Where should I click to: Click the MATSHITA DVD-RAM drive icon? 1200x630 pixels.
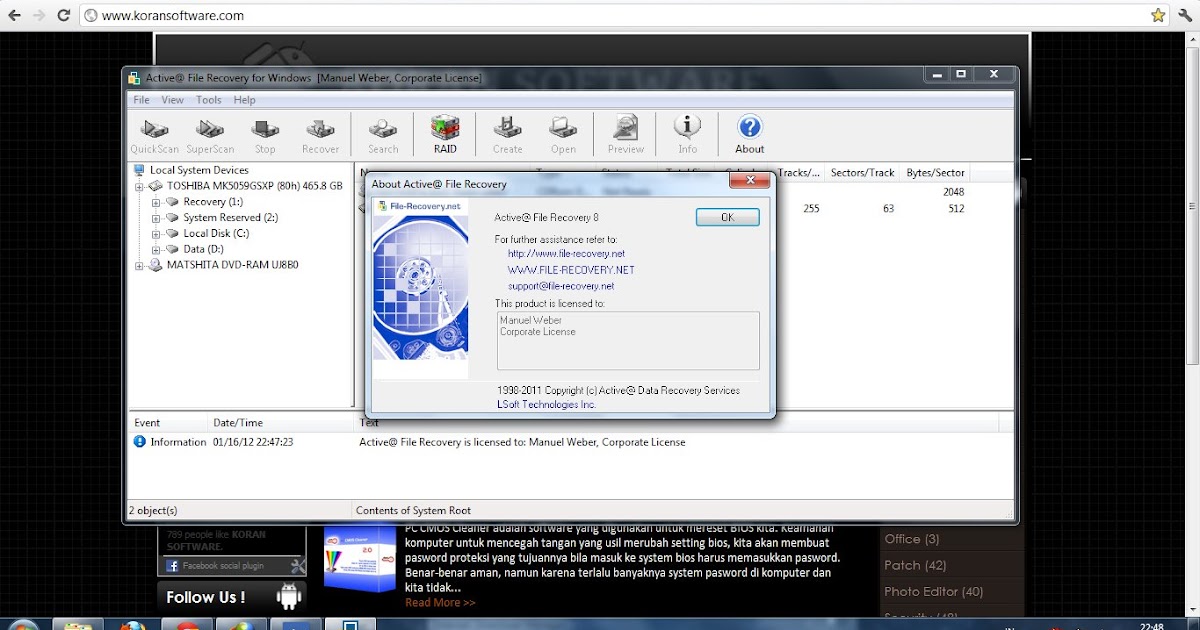pos(155,266)
